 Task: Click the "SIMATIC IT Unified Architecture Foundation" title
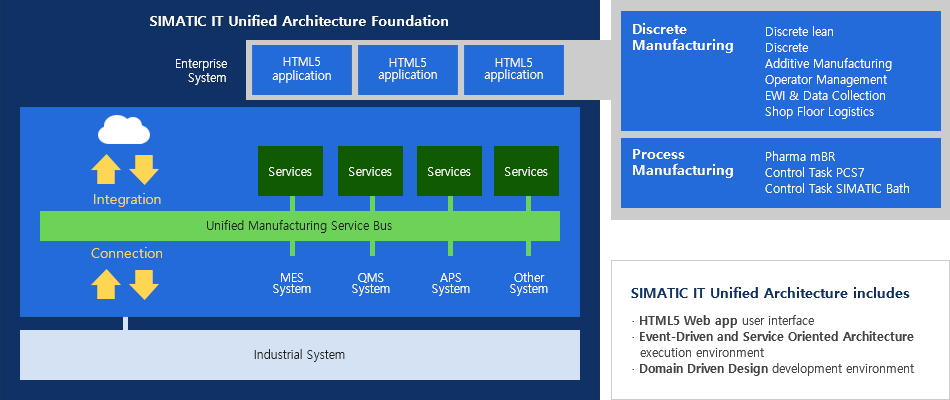click(299, 21)
